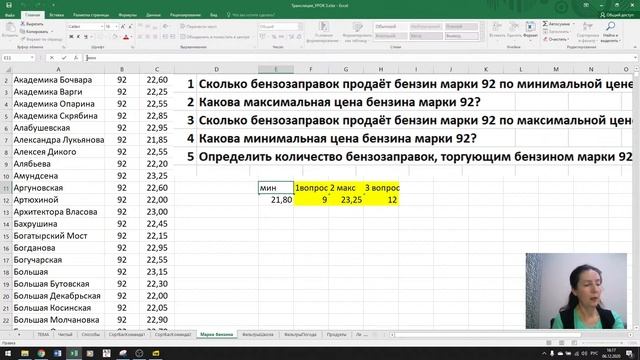Save the workbook with the floppy icon

9,5
